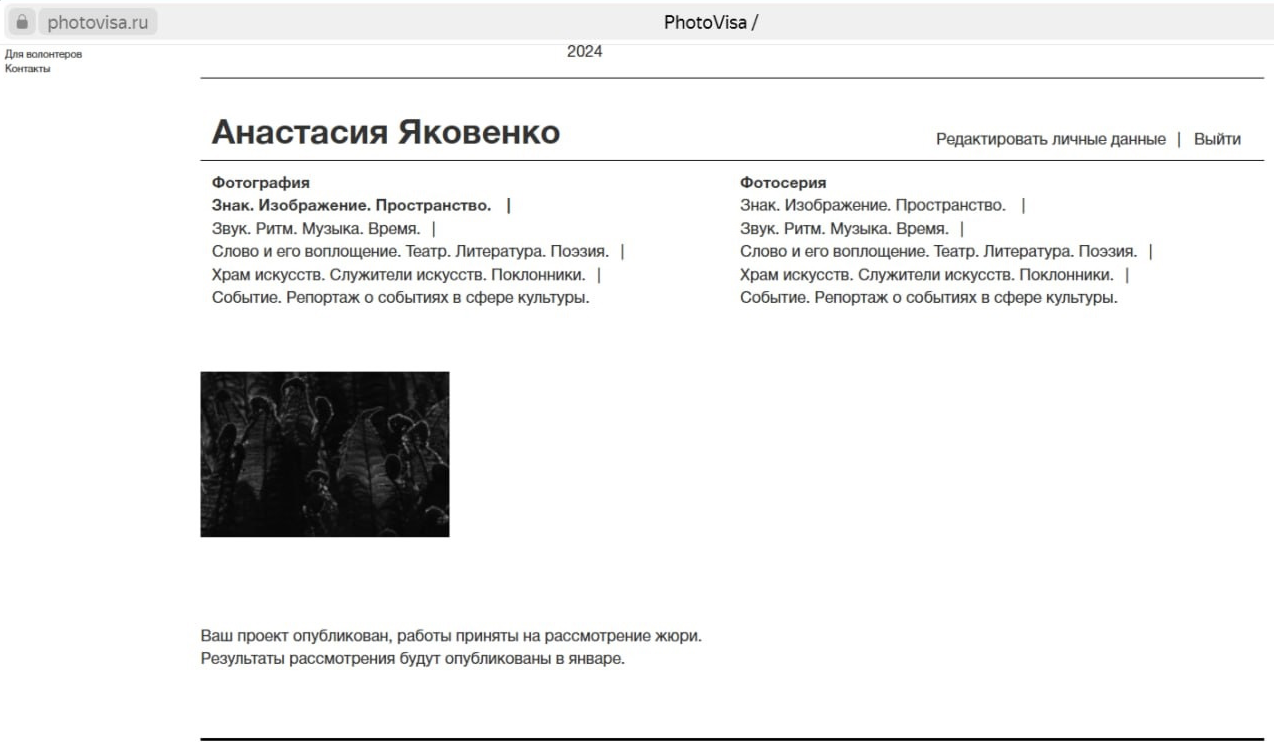Select "Знак. Изображение. Пространство." under Фотосерия
1274x746 pixels.
tap(872, 206)
